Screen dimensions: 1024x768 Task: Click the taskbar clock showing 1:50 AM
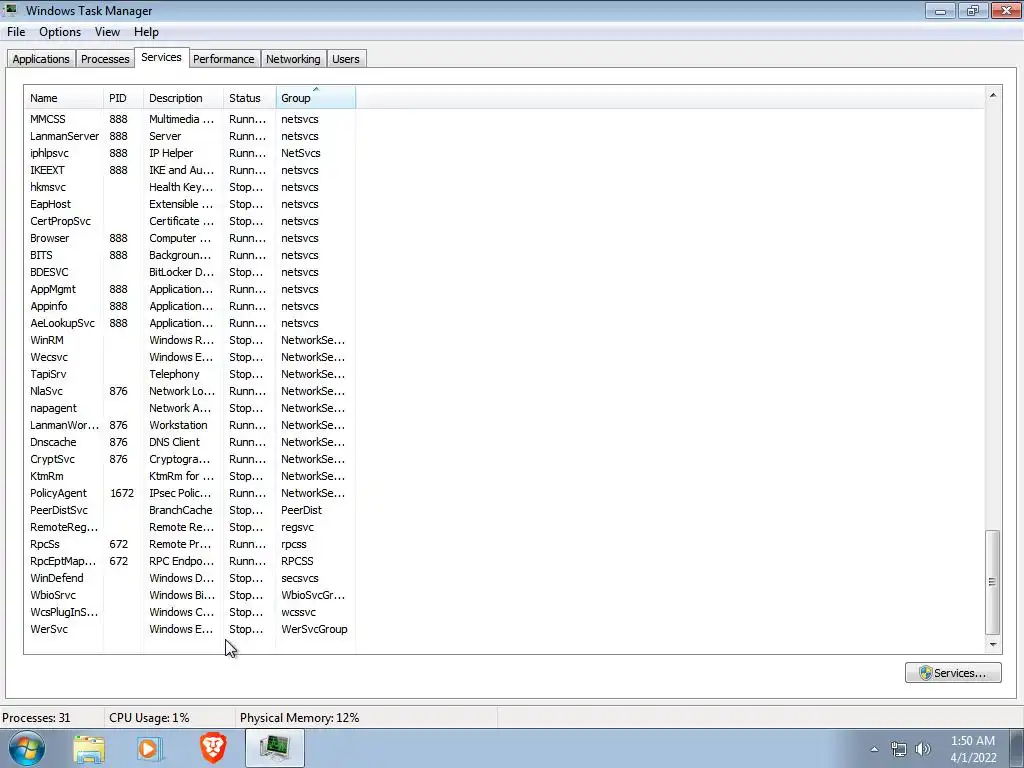(972, 749)
